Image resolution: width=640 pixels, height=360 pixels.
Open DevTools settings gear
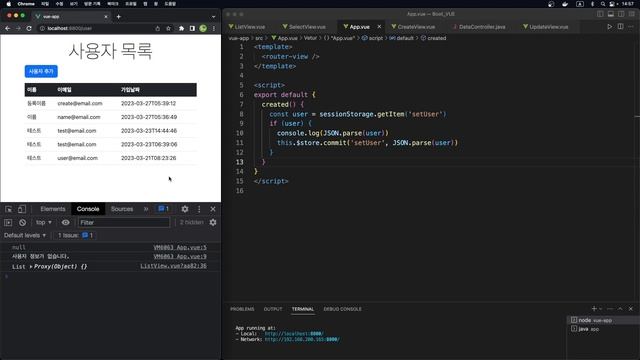185,209
